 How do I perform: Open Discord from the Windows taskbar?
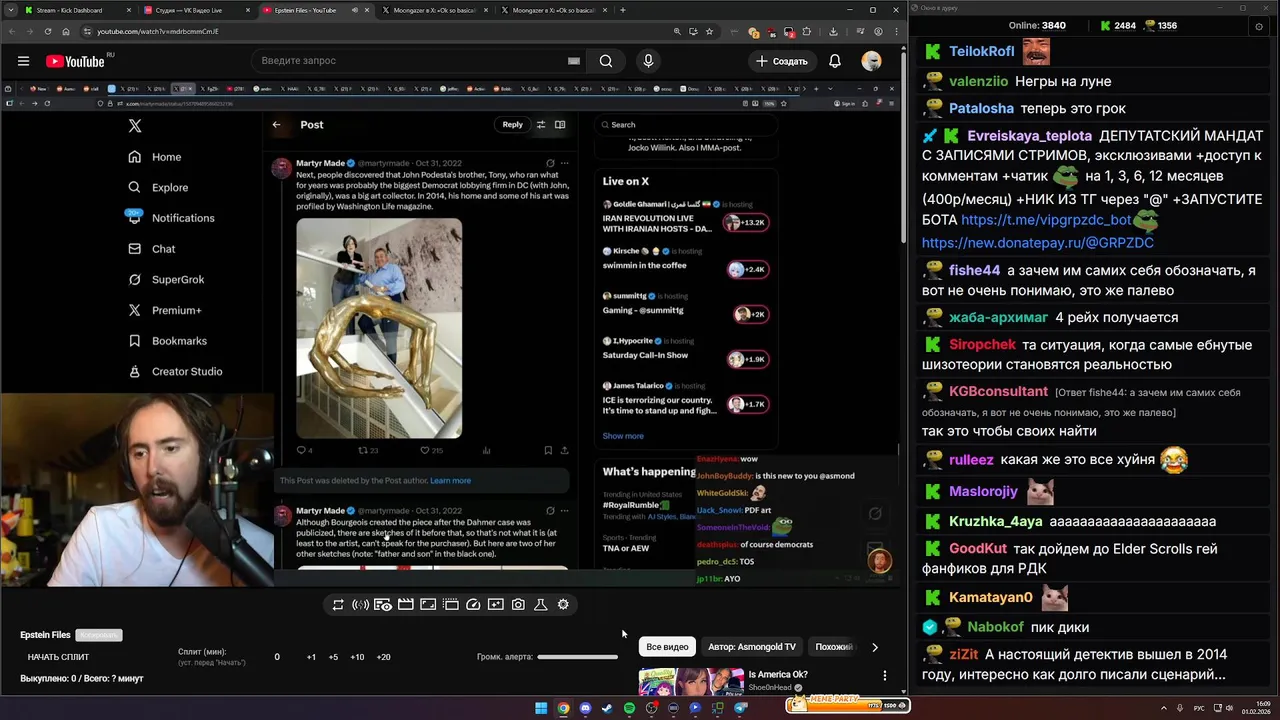pyautogui.click(x=585, y=708)
